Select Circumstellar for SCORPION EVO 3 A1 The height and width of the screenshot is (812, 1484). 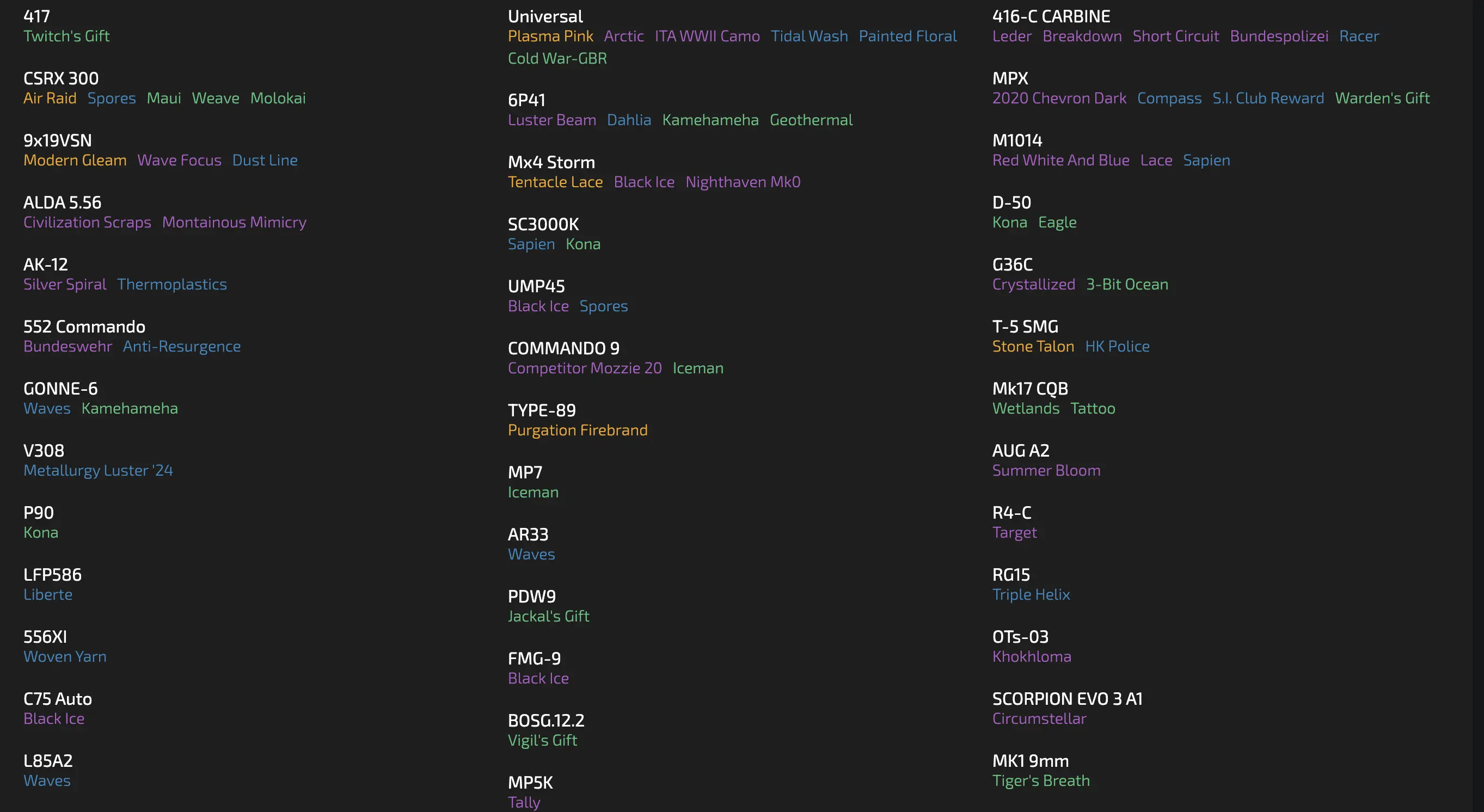1039,719
